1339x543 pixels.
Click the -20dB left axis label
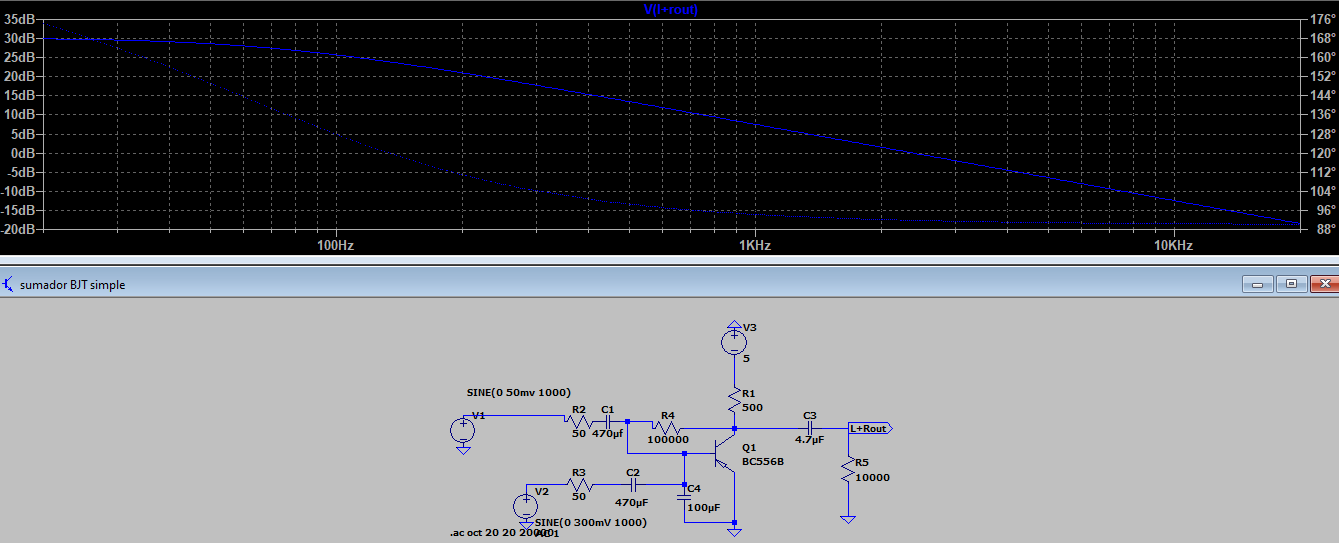(20, 229)
